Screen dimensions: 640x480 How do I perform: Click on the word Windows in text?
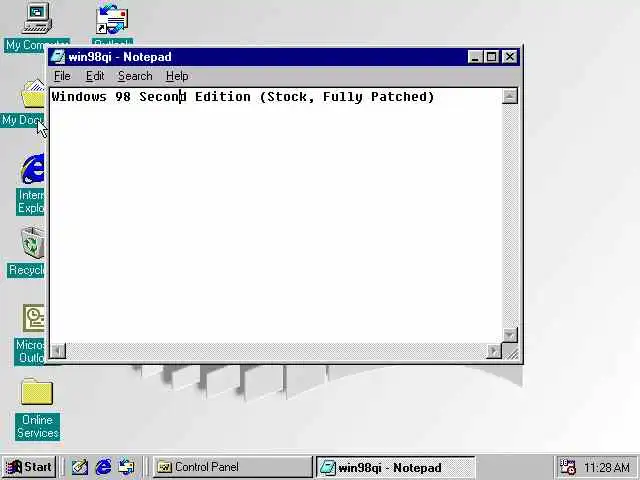click(x=79, y=97)
